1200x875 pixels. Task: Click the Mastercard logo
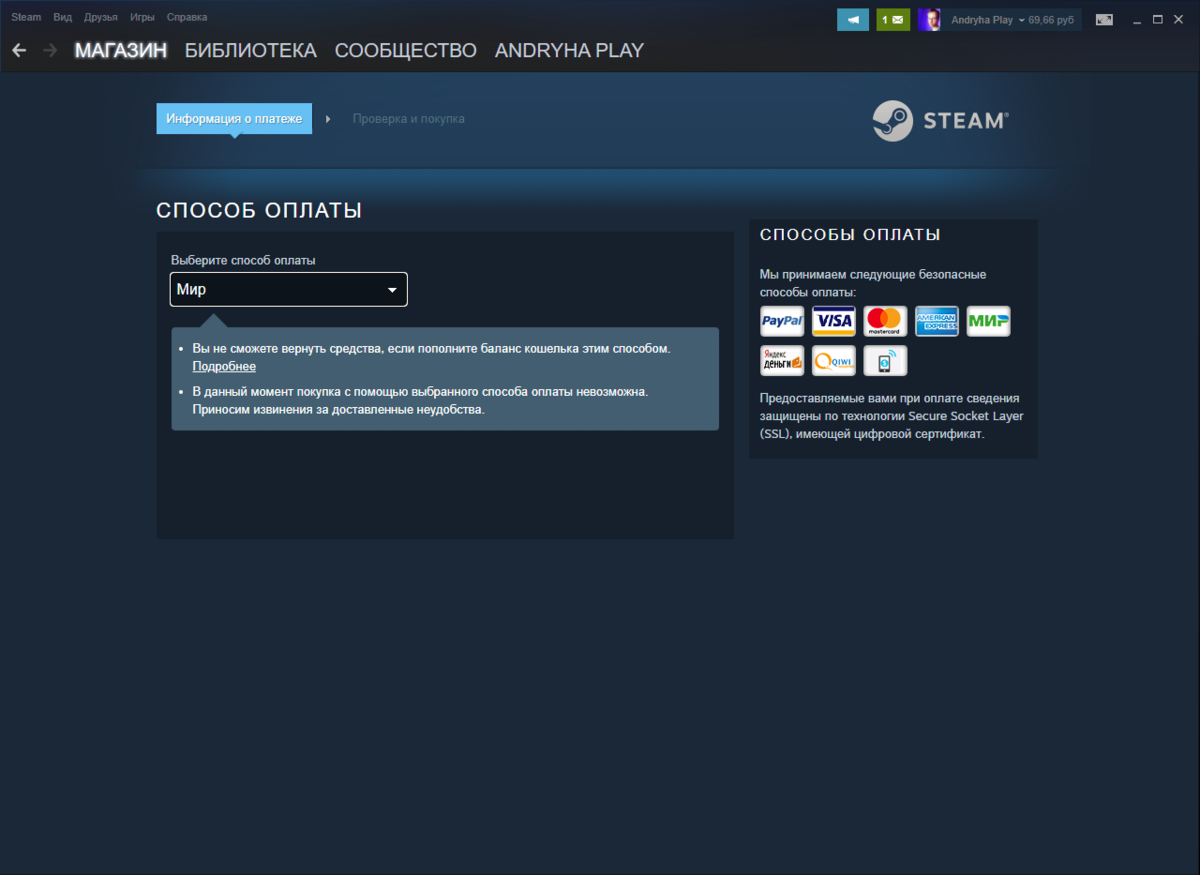click(x=885, y=321)
